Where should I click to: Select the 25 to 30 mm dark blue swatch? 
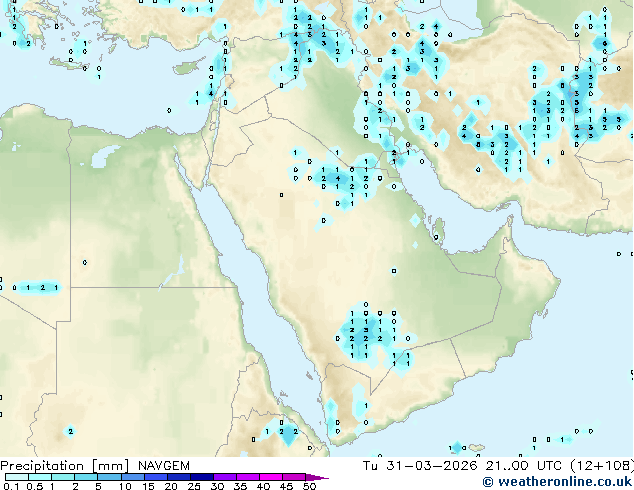click(x=202, y=477)
